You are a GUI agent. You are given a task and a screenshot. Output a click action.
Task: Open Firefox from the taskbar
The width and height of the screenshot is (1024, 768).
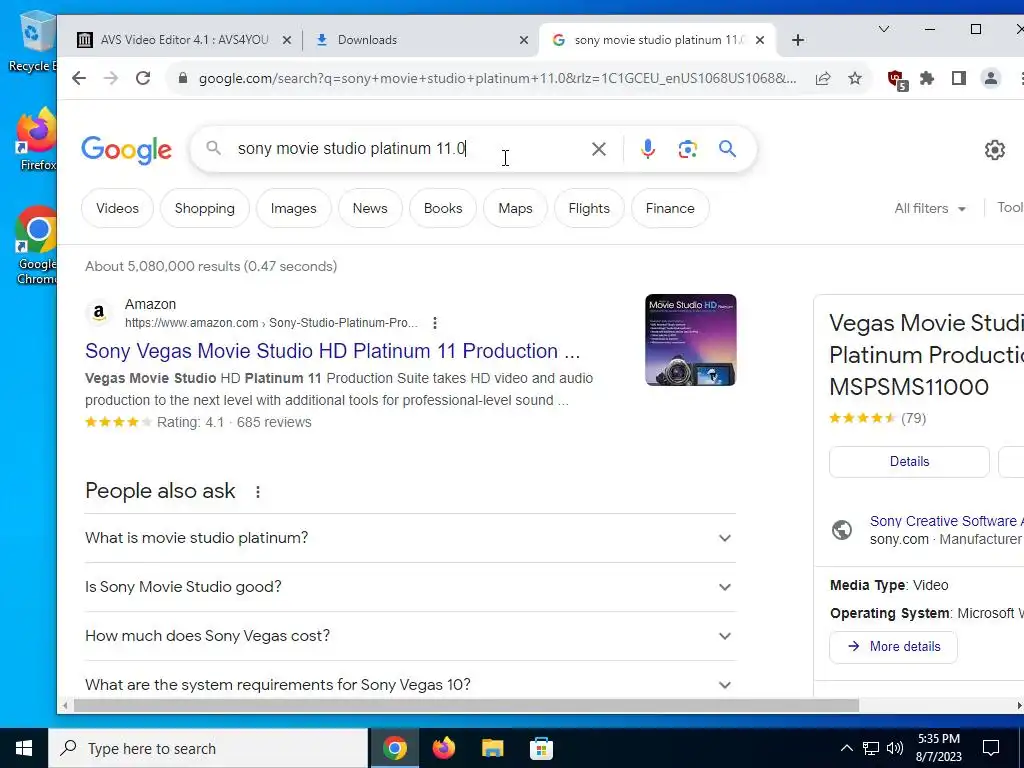point(443,748)
